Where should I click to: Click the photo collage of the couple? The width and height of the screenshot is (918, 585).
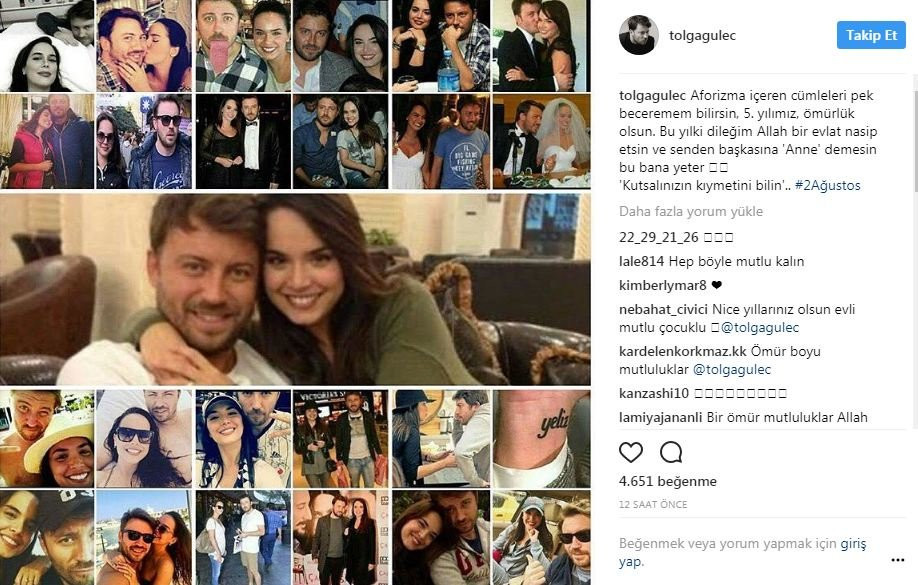tap(300, 290)
